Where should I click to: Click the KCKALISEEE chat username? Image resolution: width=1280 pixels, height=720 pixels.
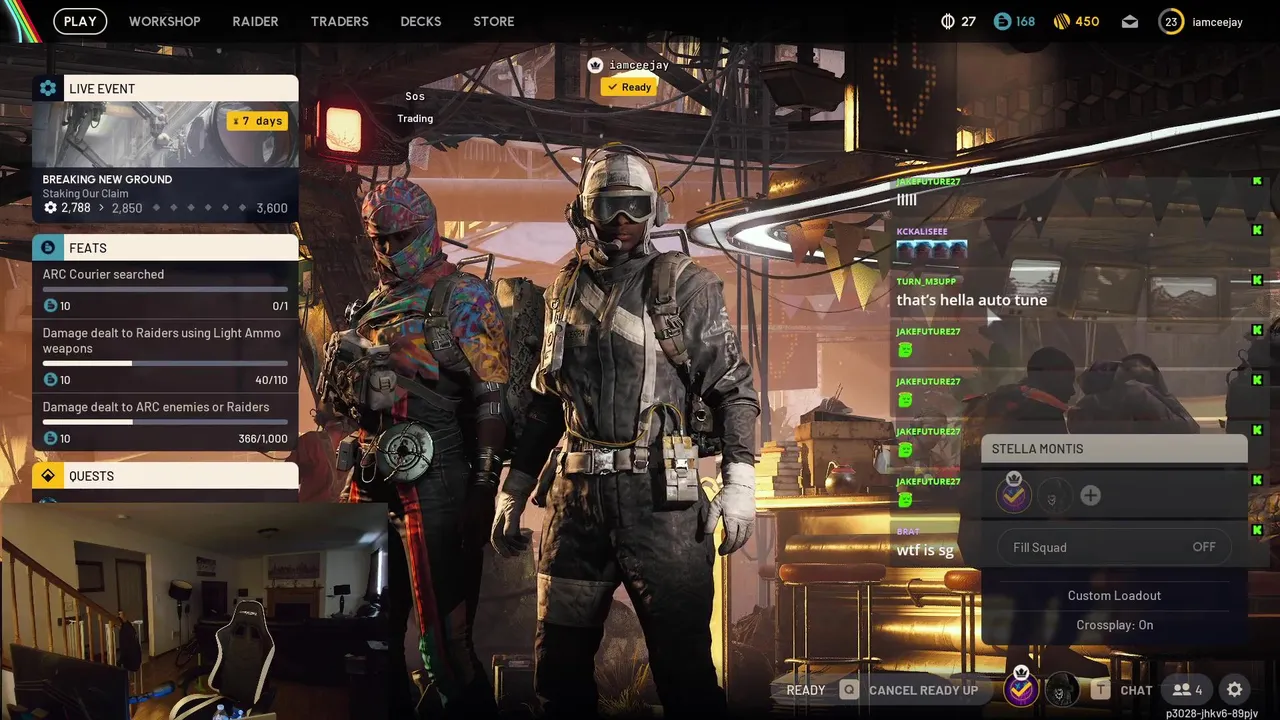(x=922, y=232)
